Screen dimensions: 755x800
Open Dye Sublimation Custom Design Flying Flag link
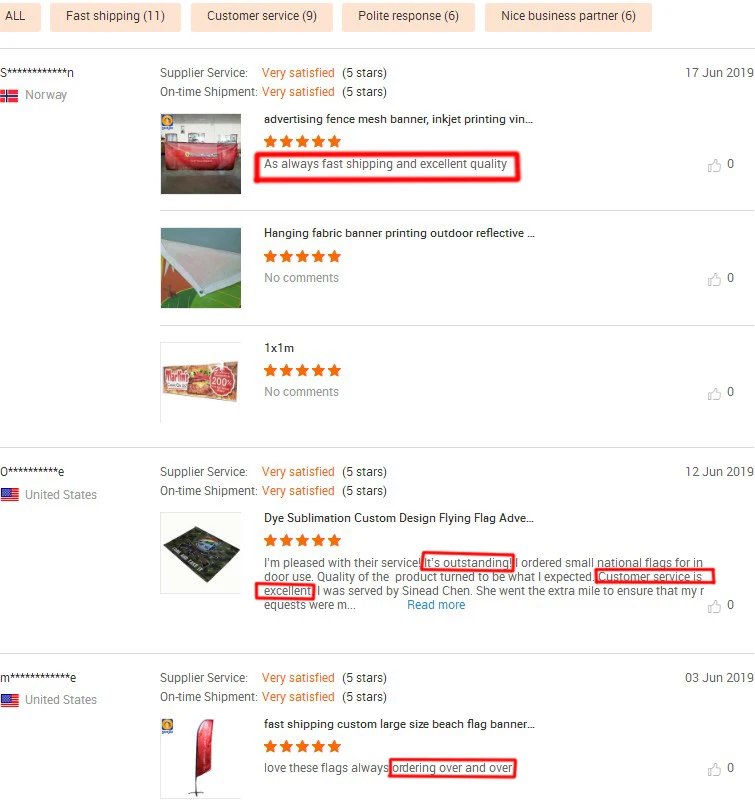point(398,518)
